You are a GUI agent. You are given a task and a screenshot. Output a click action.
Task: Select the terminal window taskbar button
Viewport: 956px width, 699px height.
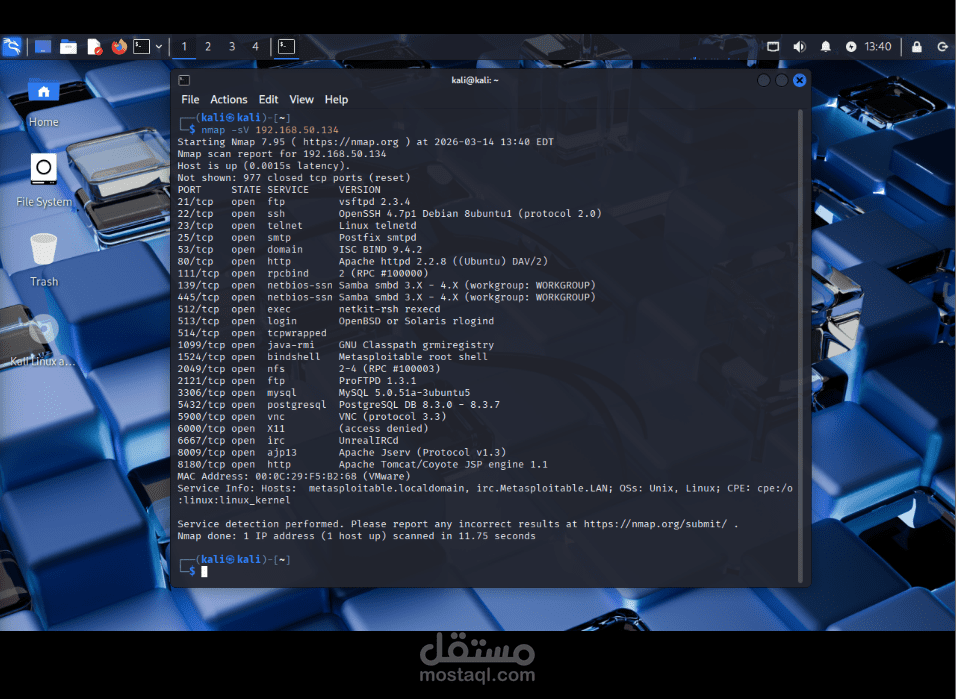tap(287, 46)
